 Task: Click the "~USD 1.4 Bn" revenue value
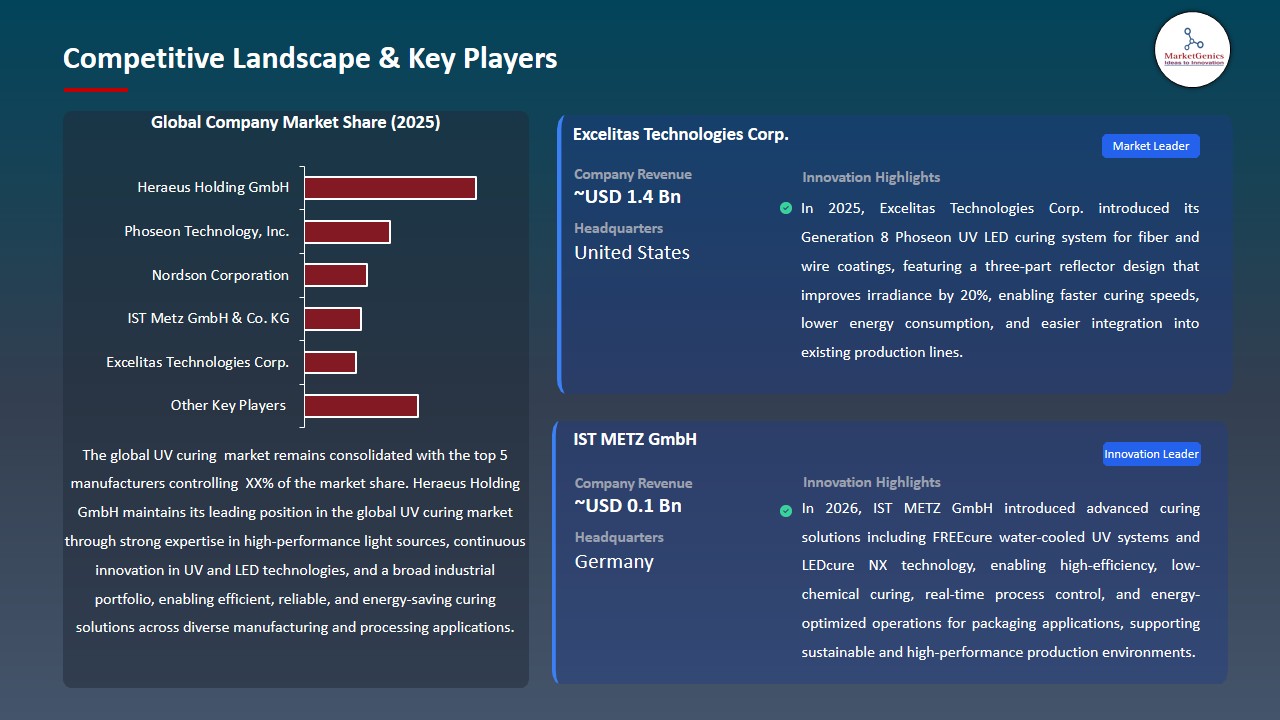(x=627, y=197)
